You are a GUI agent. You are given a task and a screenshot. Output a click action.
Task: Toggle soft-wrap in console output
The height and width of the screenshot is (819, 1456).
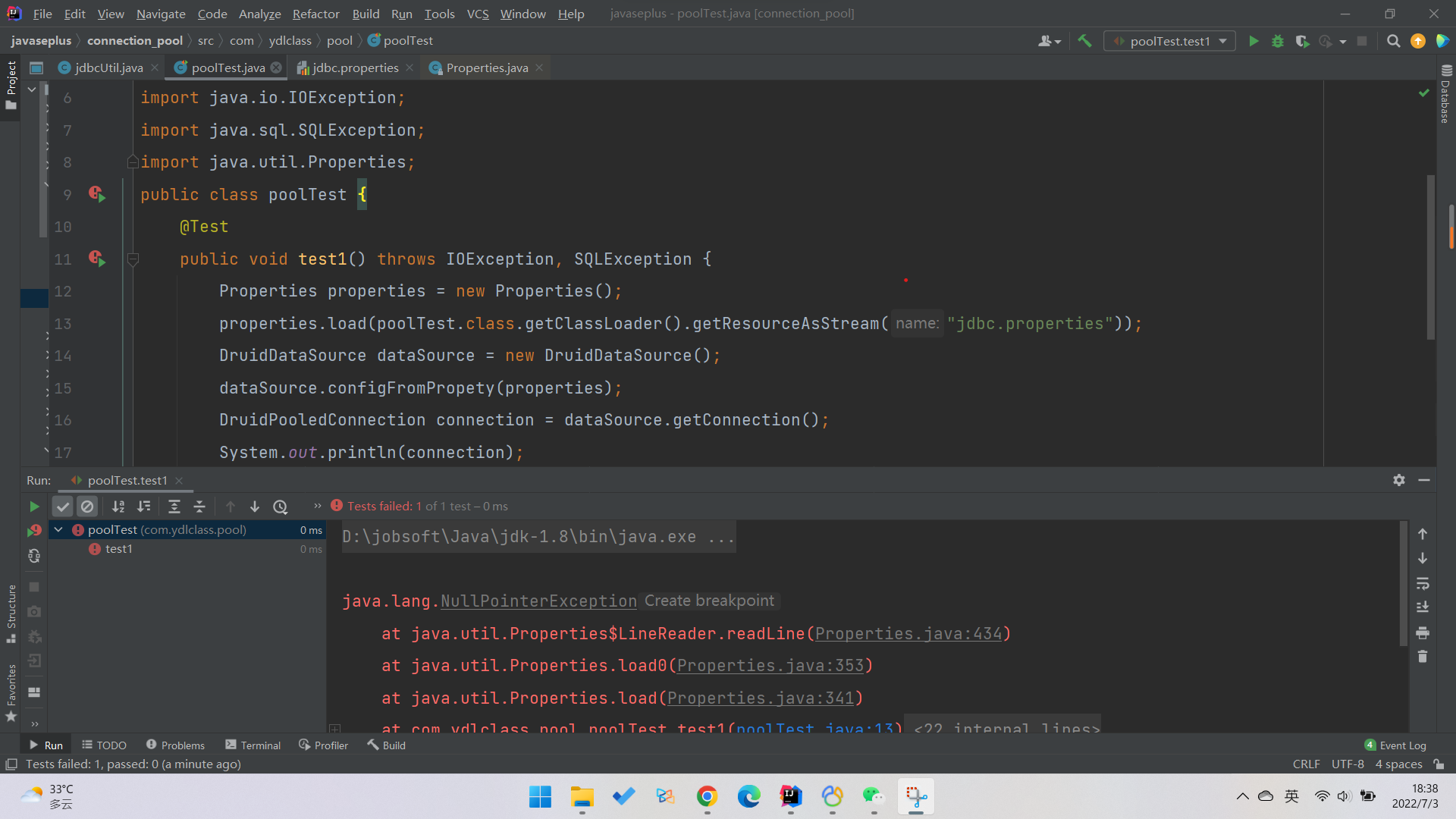coord(1423,583)
